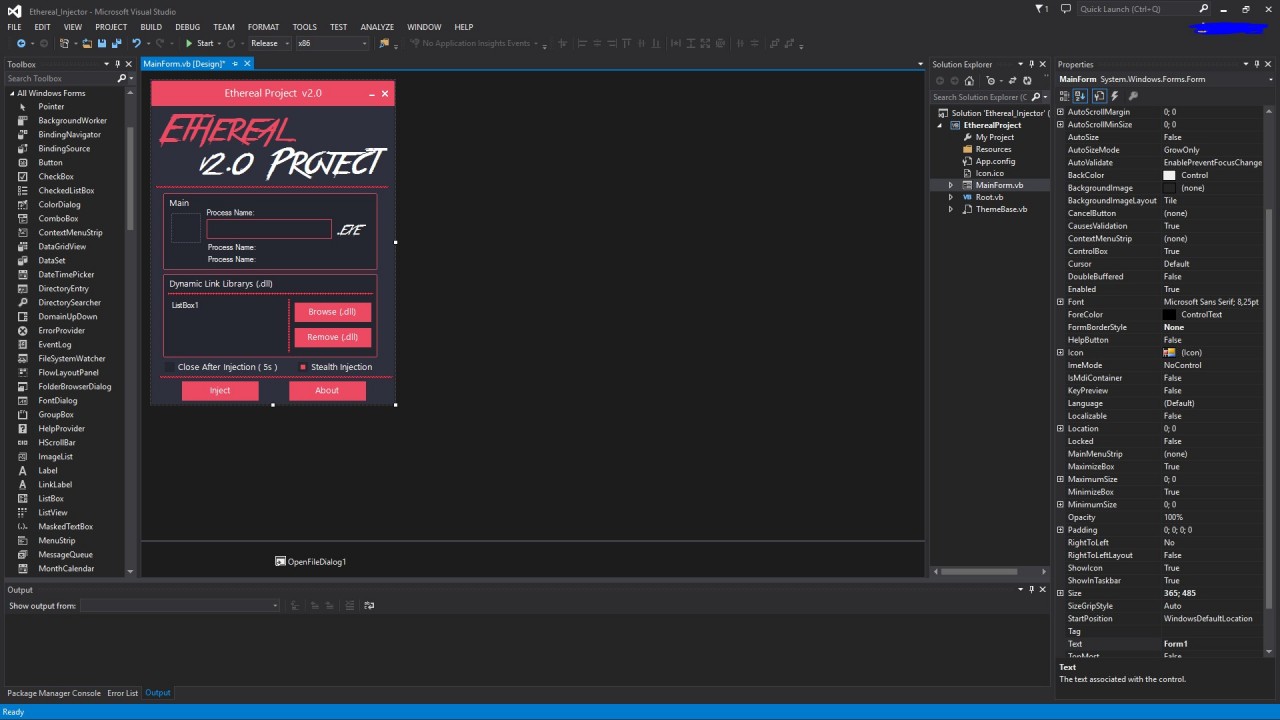The image size is (1280, 720).
Task: Click the Quick Launch search box
Action: click(1146, 9)
